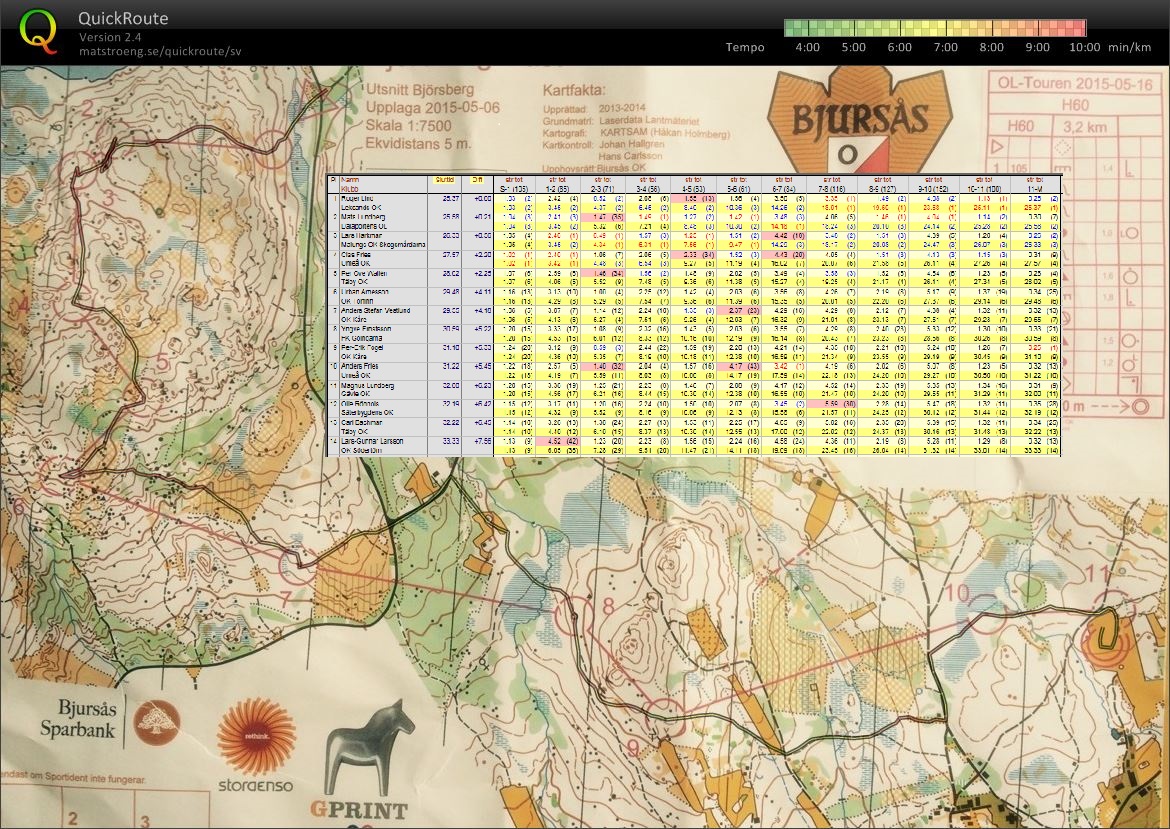
Task: Click the Namn column header in results table
Action: (x=350, y=180)
